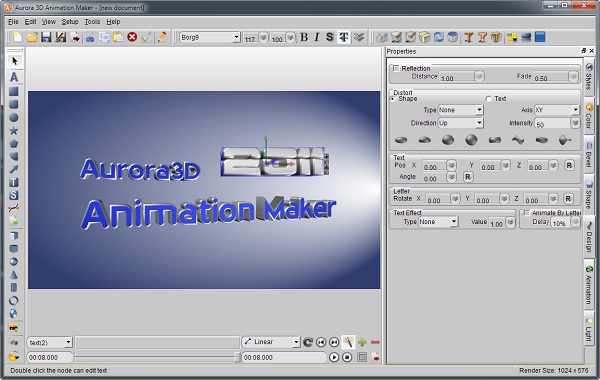Viewport: 600px width, 380px height.
Task: Open the Edit menu
Action: pyautogui.click(x=30, y=22)
